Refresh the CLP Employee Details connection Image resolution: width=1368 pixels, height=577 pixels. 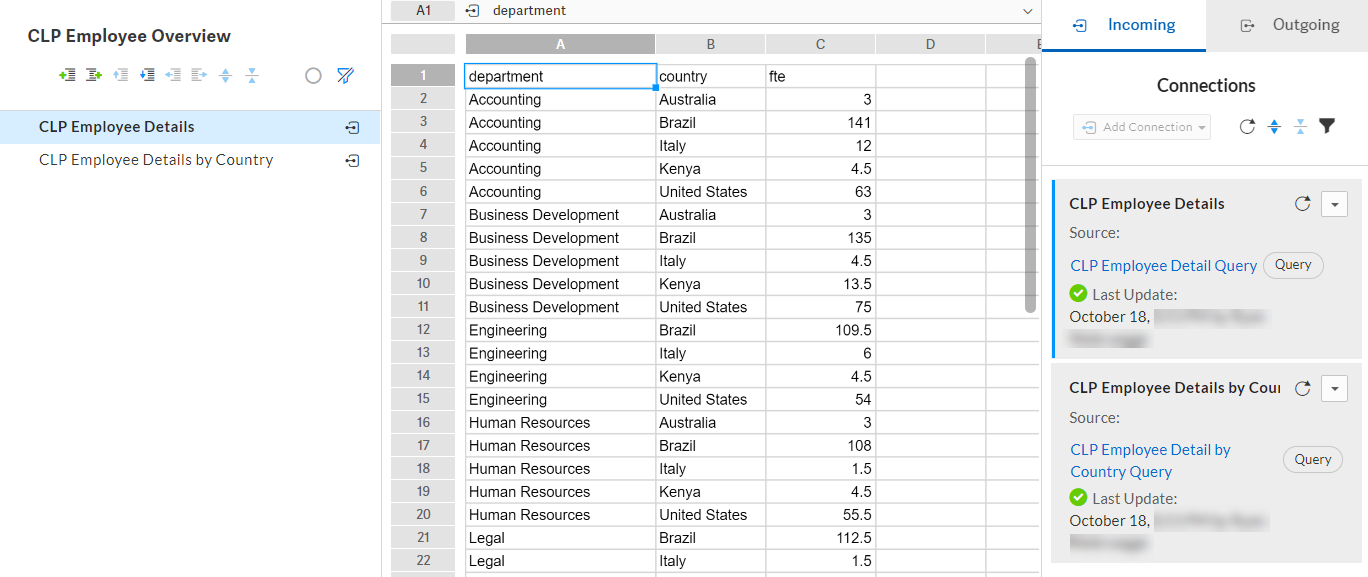pyautogui.click(x=1302, y=204)
